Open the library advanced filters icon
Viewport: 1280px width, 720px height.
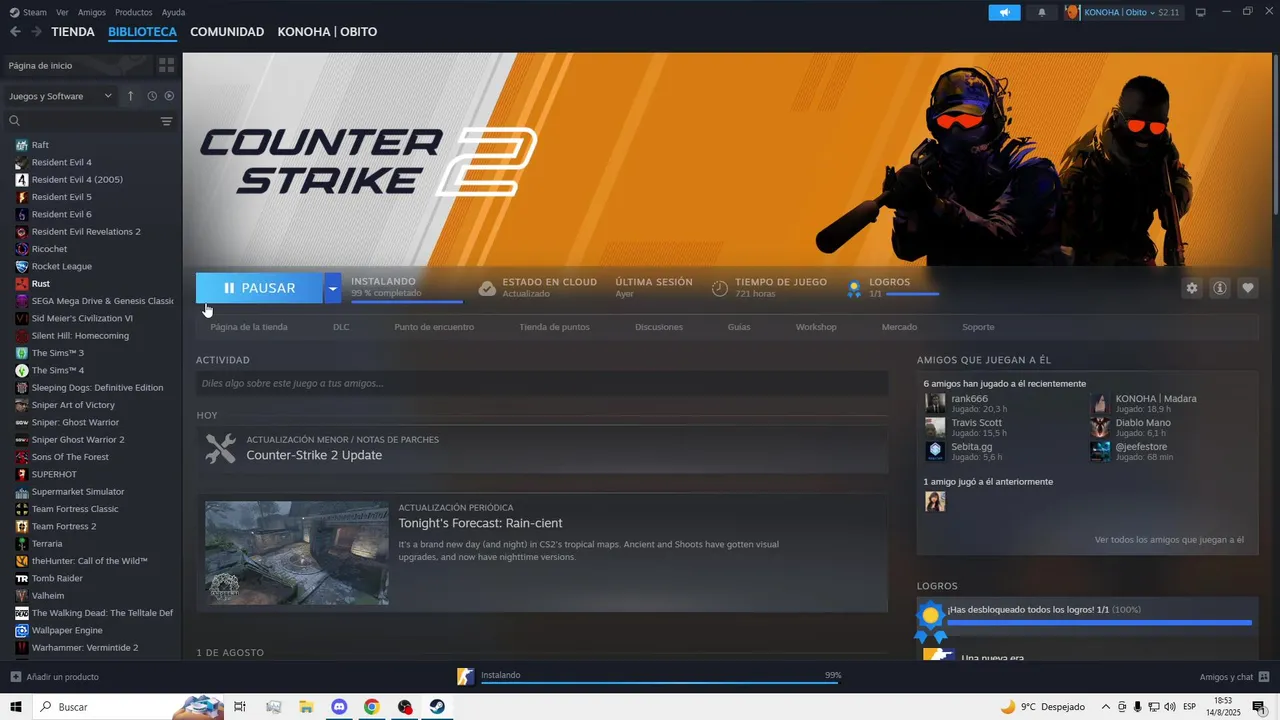166,121
